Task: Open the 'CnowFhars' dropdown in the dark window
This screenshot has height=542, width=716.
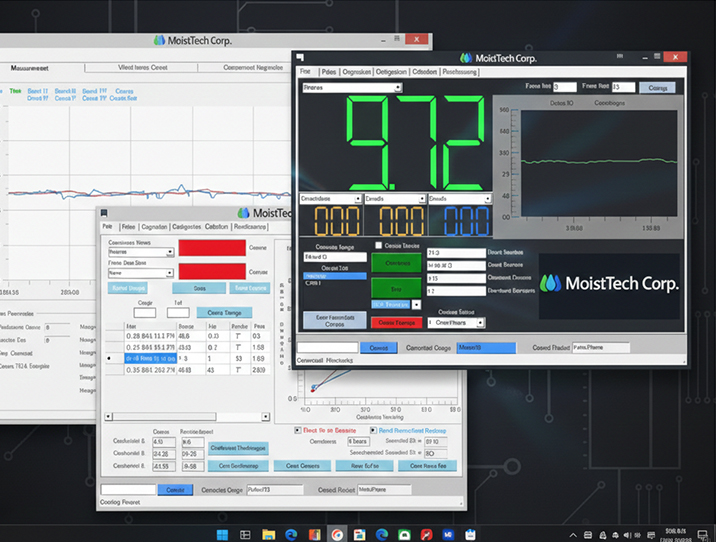Action: pos(456,322)
